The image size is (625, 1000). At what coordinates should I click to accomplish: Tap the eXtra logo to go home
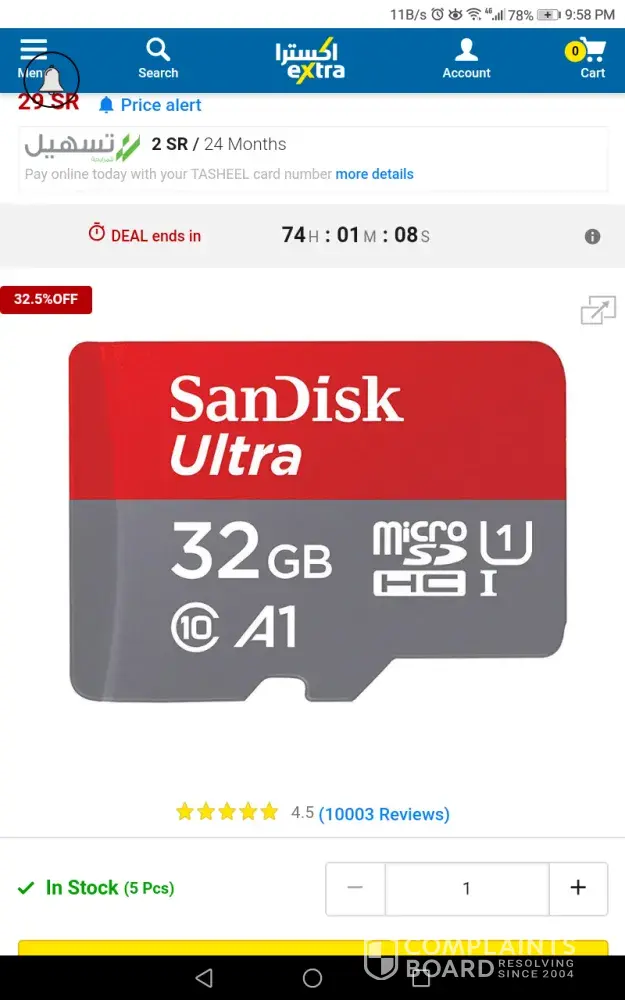pos(310,60)
